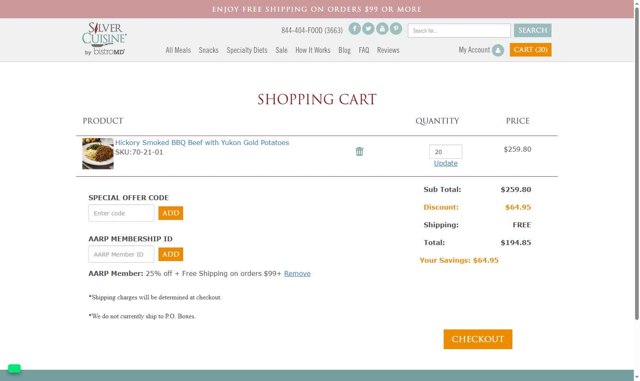
Task: Open the Facebook social icon
Action: point(354,29)
